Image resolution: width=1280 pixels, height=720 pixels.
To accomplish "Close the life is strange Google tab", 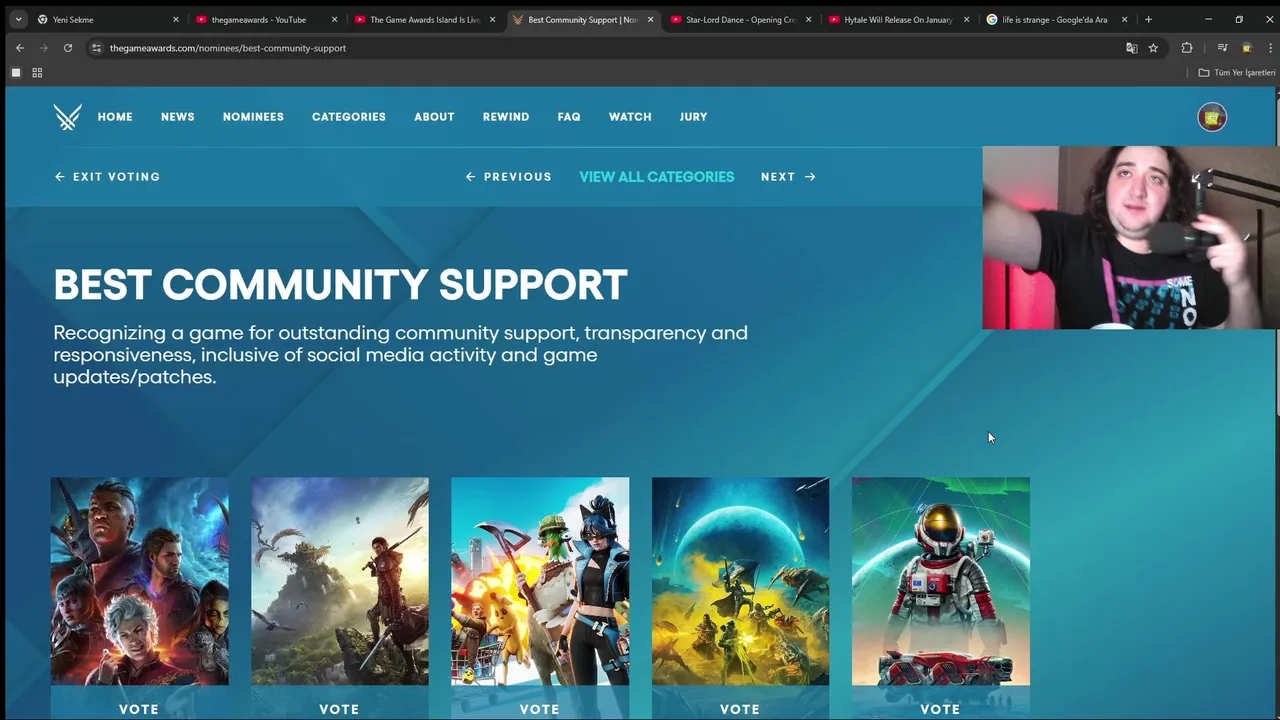I will point(1124,19).
